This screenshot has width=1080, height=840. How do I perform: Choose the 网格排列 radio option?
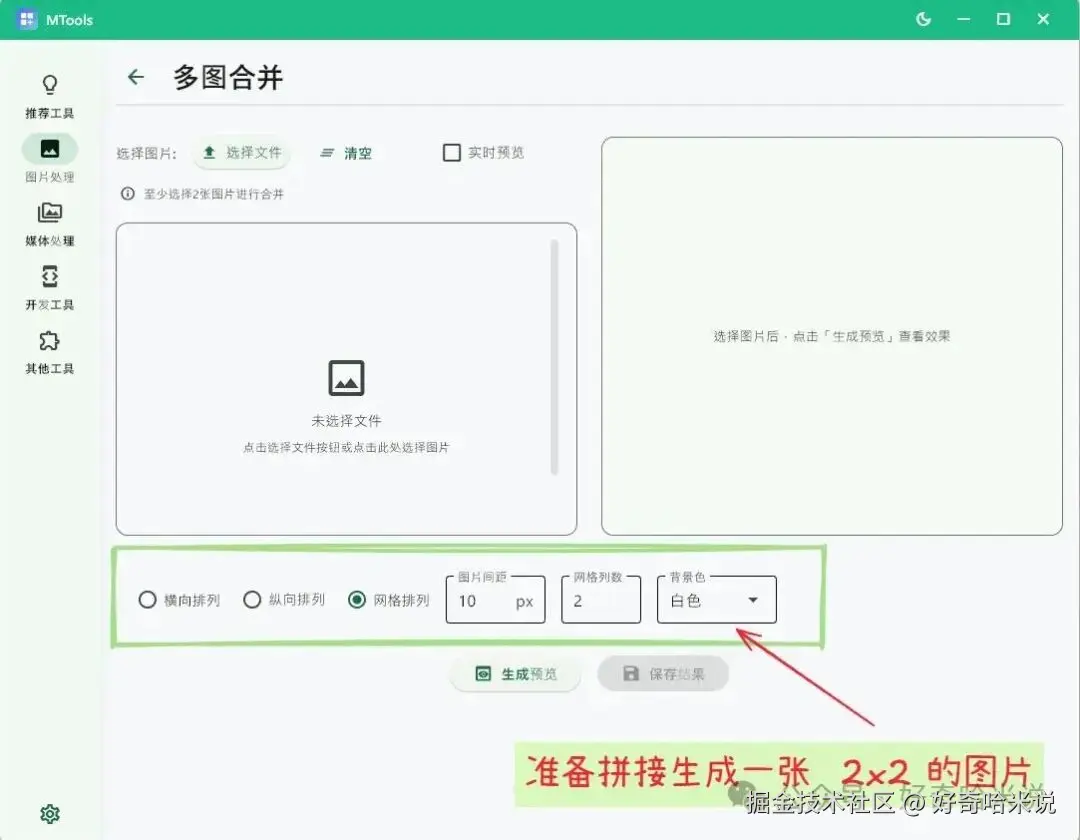click(x=358, y=600)
